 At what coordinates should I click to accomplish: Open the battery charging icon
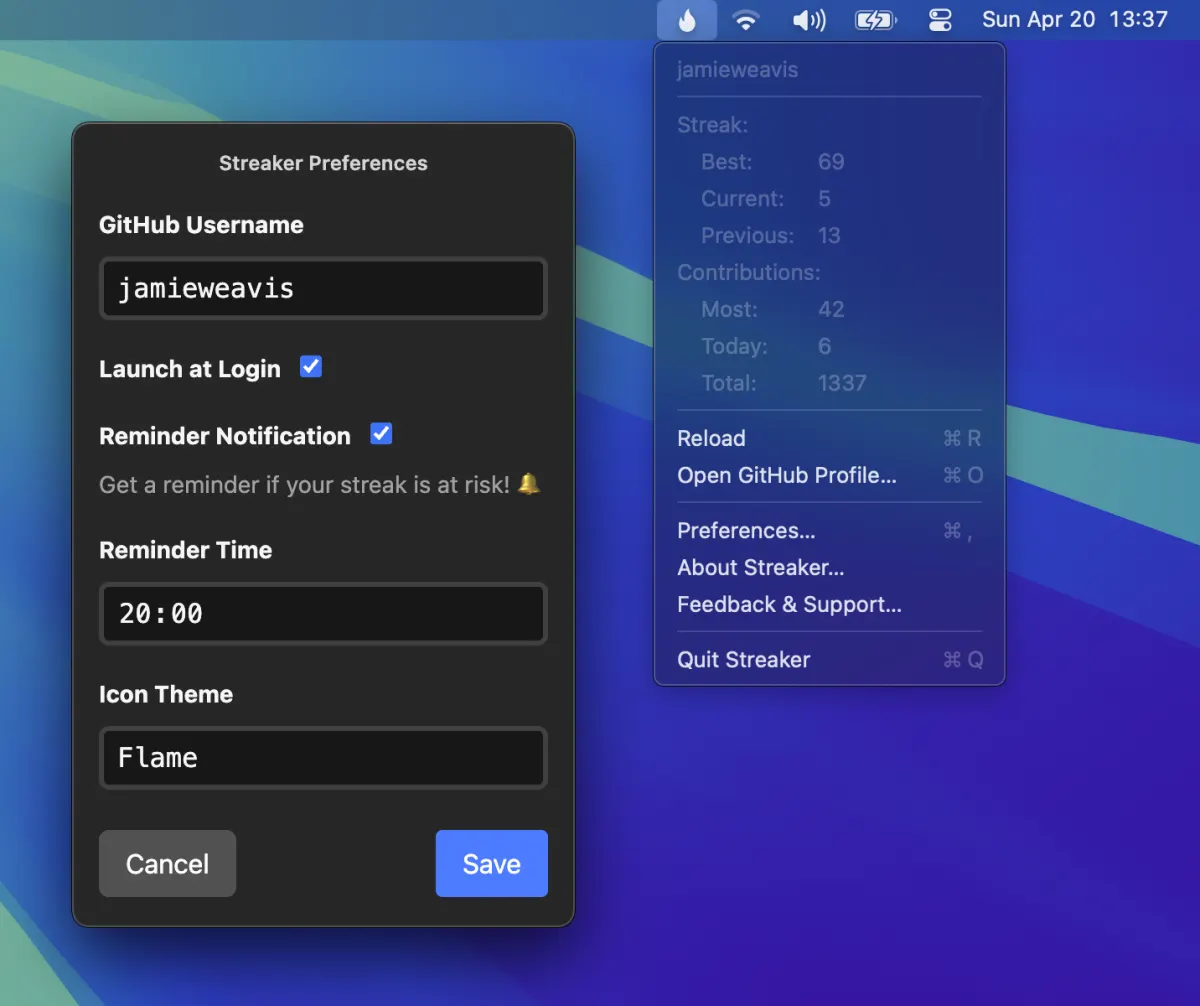[876, 19]
